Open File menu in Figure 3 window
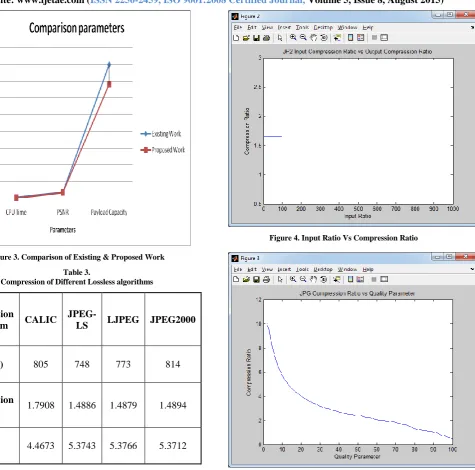 (x=238, y=269)
